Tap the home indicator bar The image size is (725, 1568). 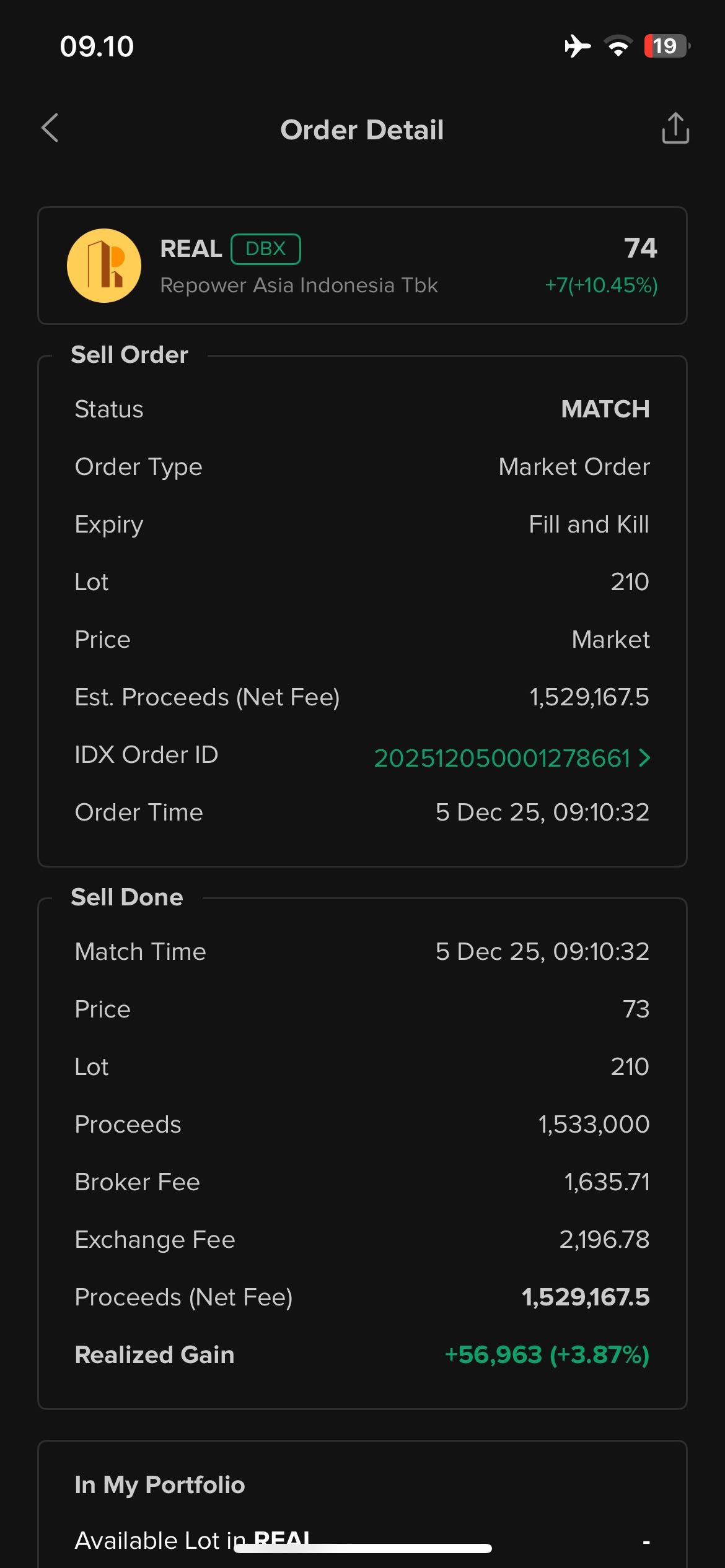pos(362,1548)
